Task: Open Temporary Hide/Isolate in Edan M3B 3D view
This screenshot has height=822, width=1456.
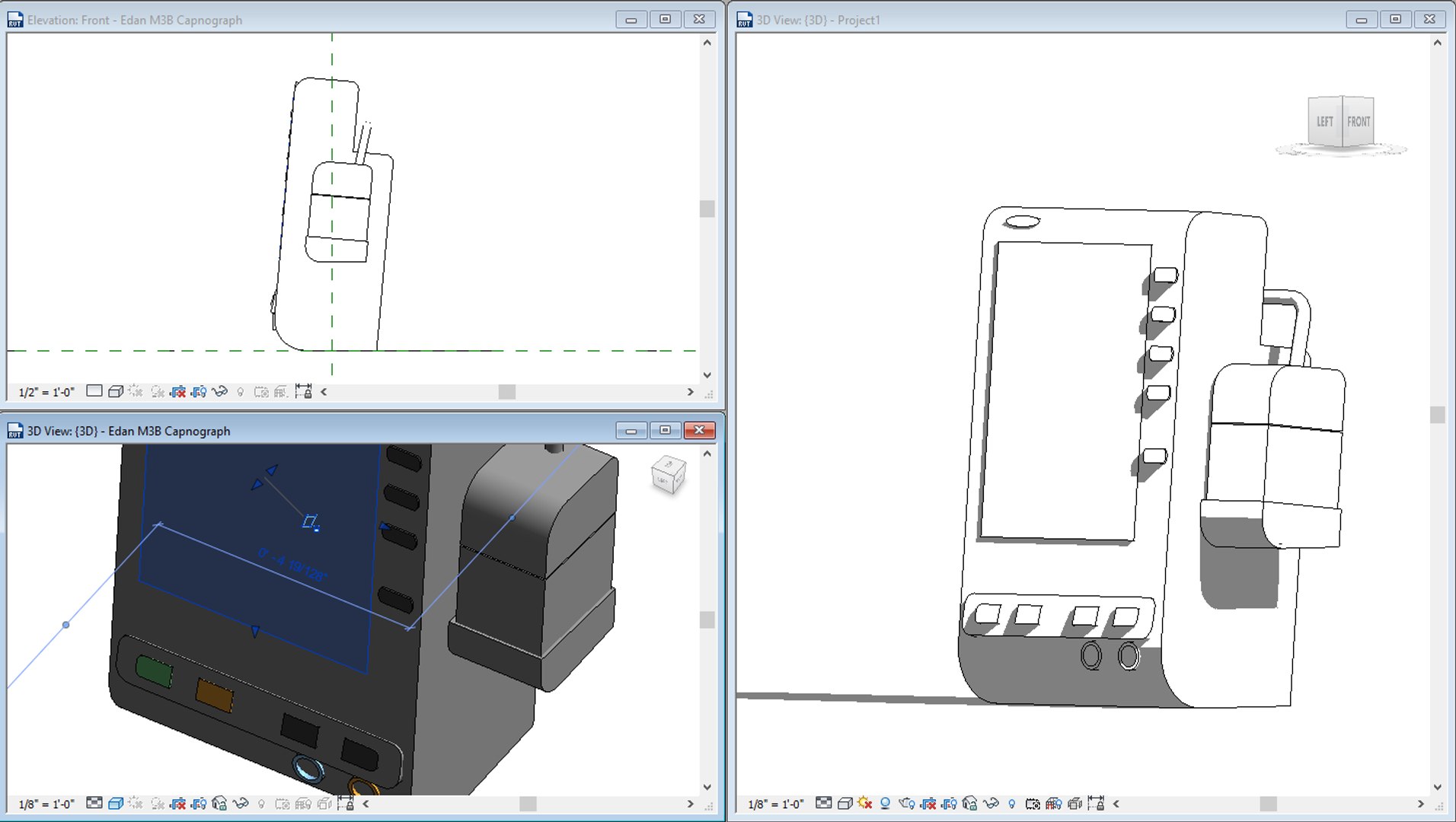Action: (241, 803)
